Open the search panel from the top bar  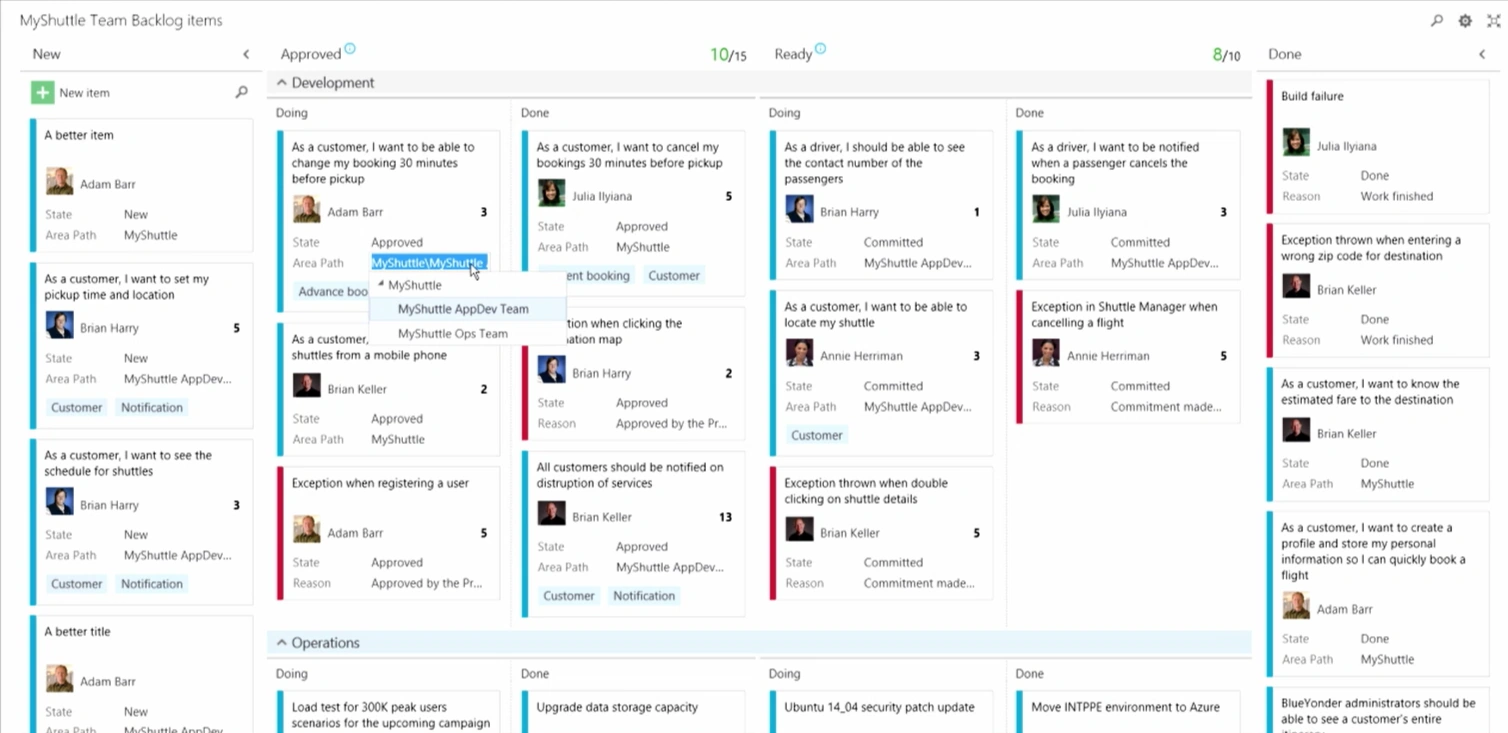tap(1437, 20)
